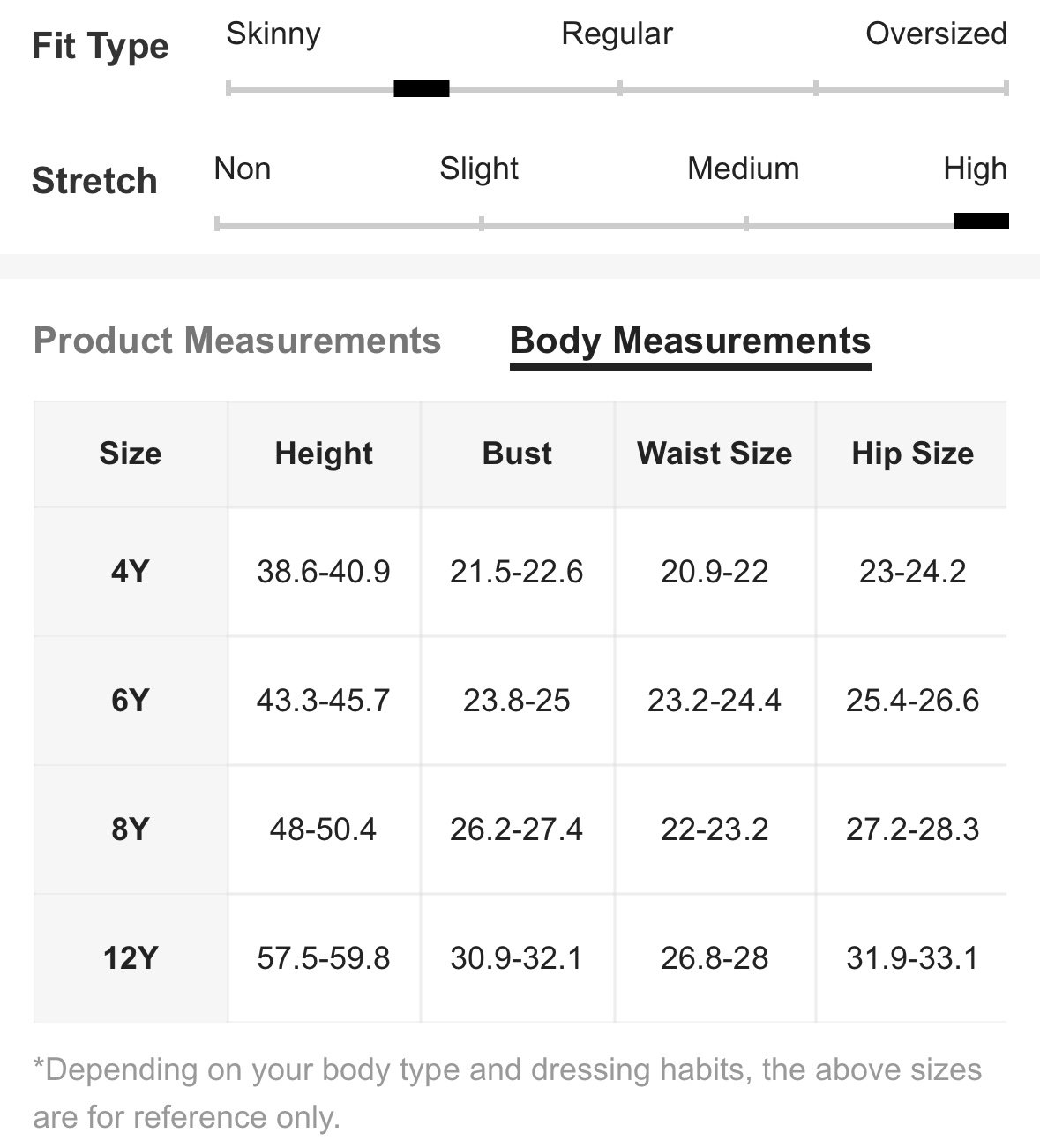The width and height of the screenshot is (1040, 1148).
Task: Click the Slight stretch label
Action: 479,169
